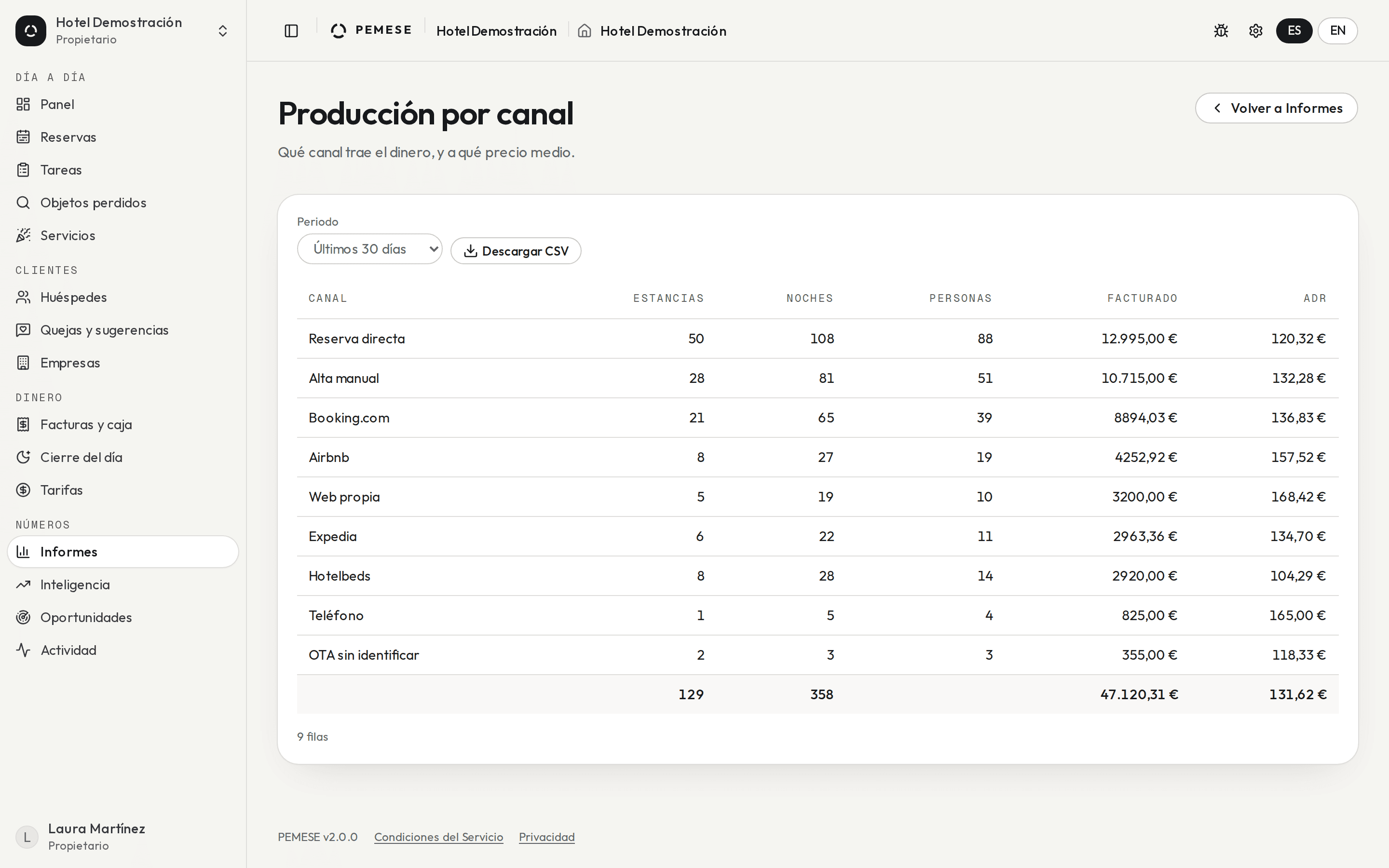Image resolution: width=1389 pixels, height=868 pixels.
Task: Click the ADR column header
Action: [x=1315, y=298]
